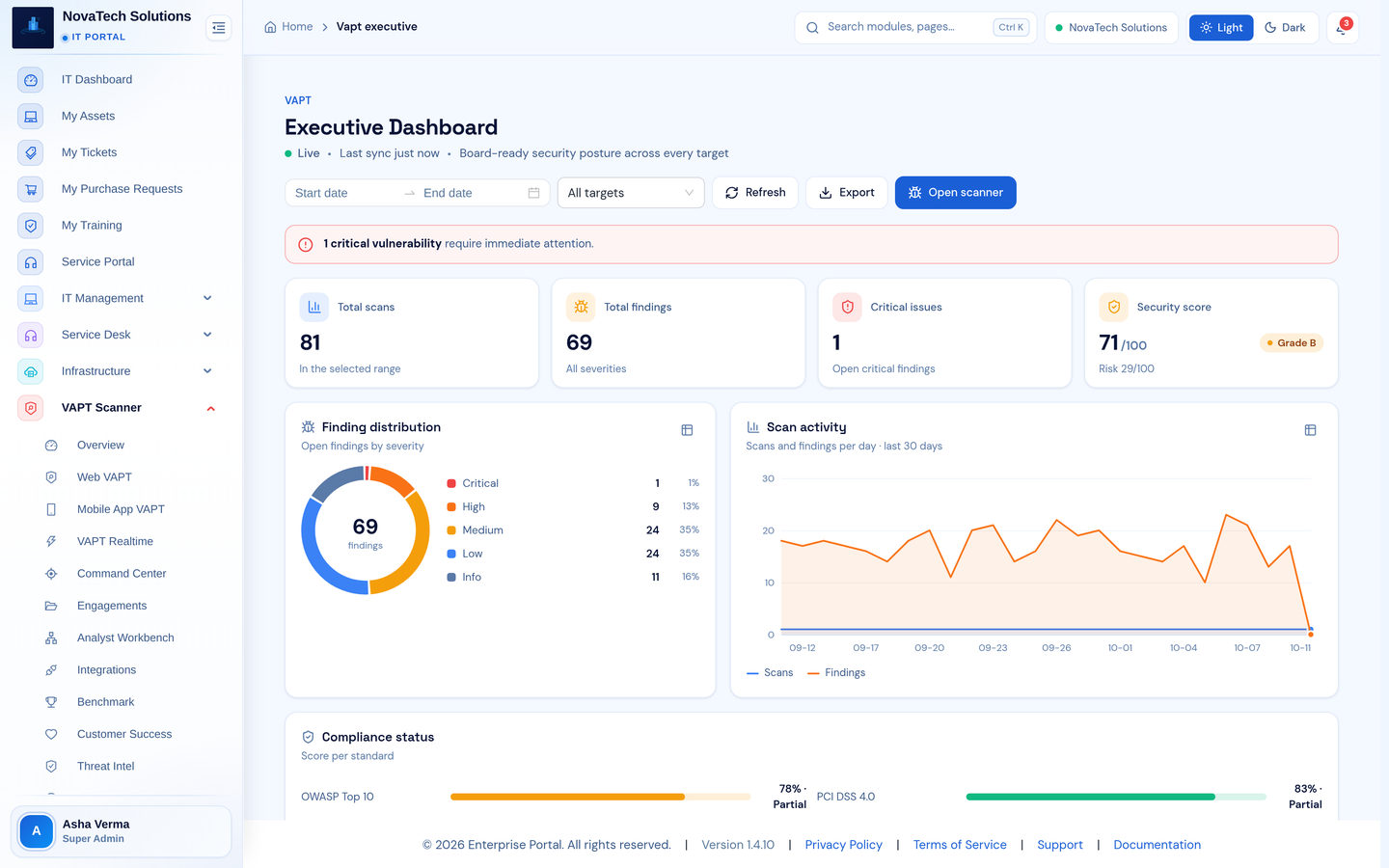Click the Export button
Viewport: 1389px width, 868px height.
[847, 193]
